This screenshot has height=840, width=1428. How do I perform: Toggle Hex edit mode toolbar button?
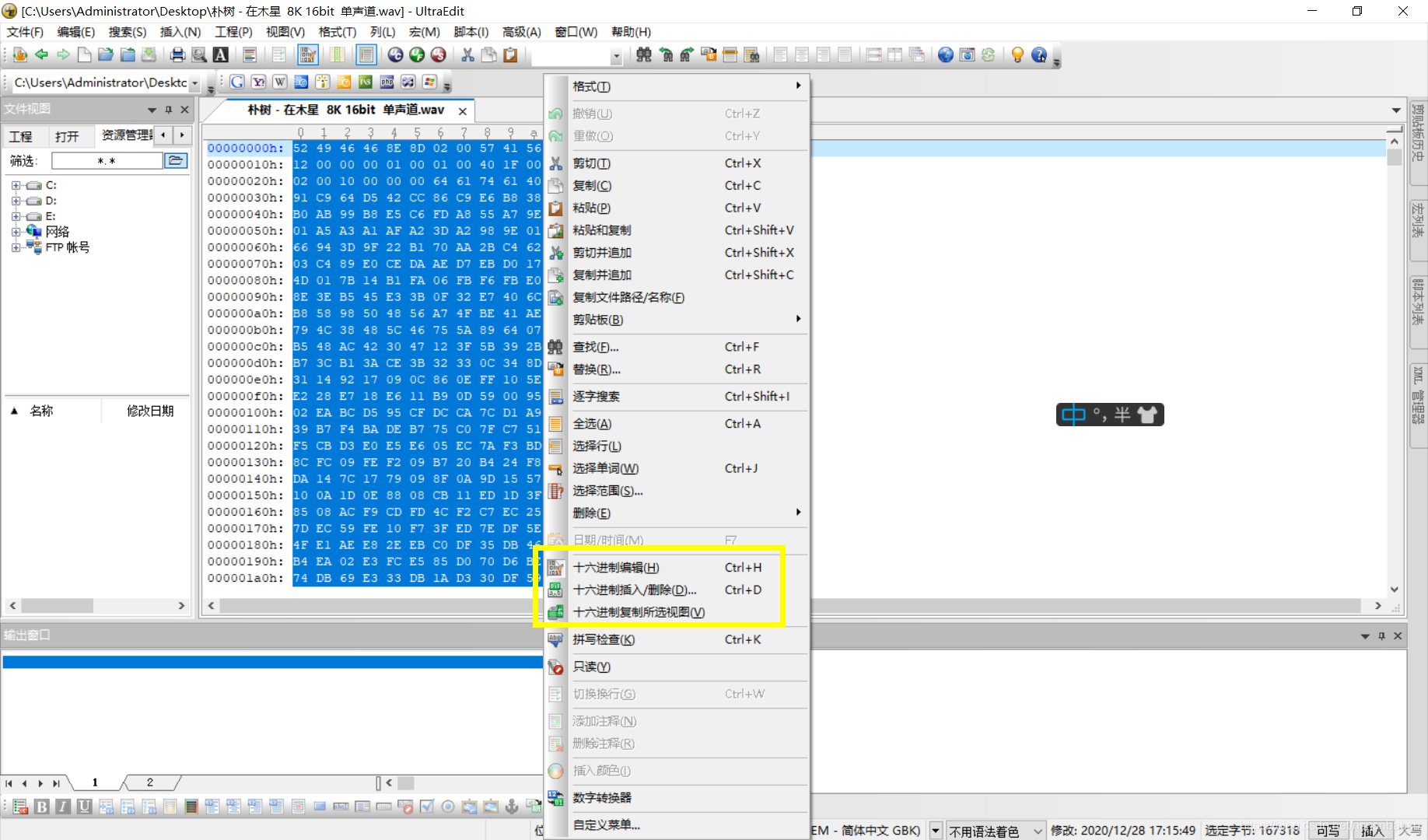click(x=308, y=54)
